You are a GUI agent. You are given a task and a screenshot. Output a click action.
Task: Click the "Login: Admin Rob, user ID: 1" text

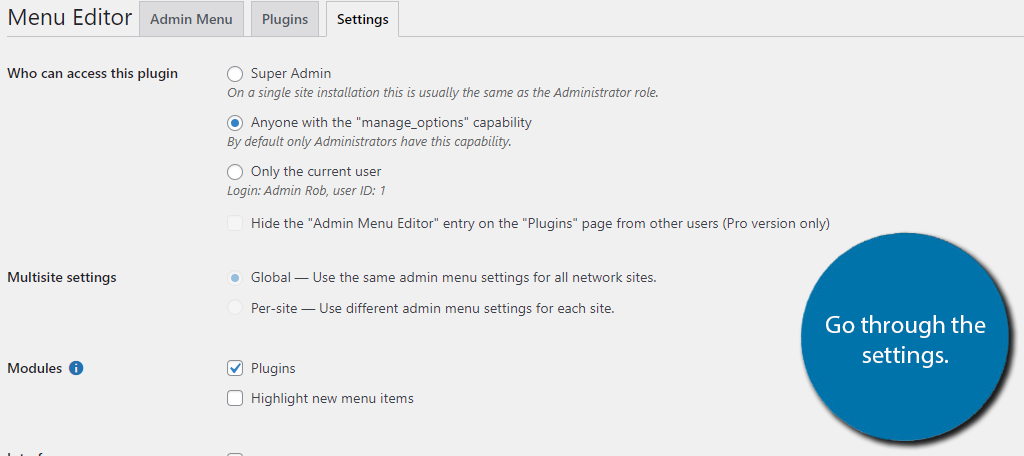point(306,190)
